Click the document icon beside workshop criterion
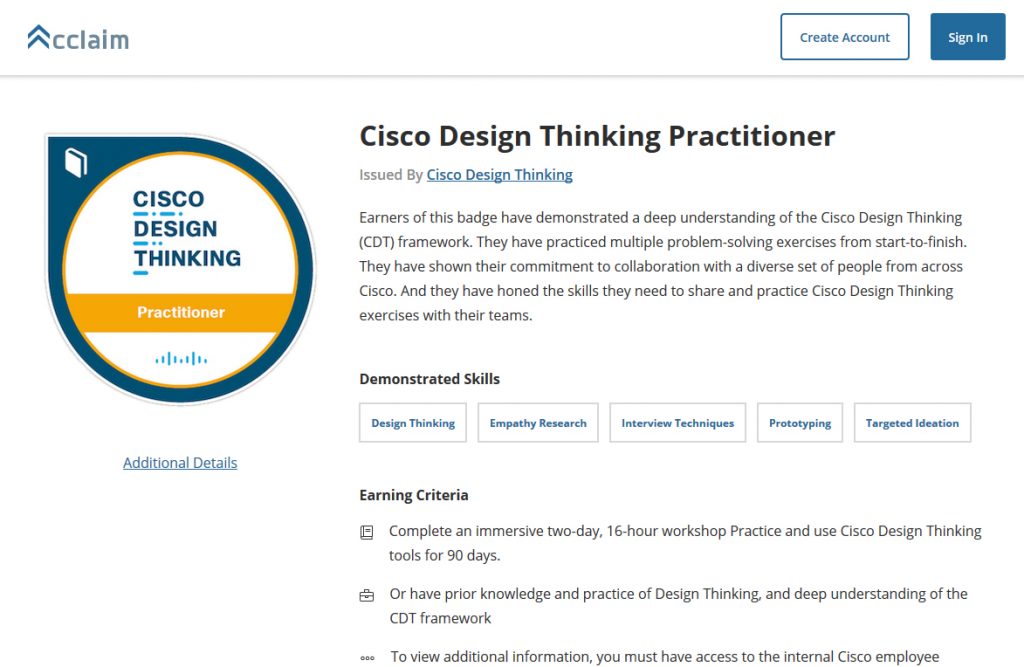This screenshot has width=1024, height=667. tap(367, 533)
